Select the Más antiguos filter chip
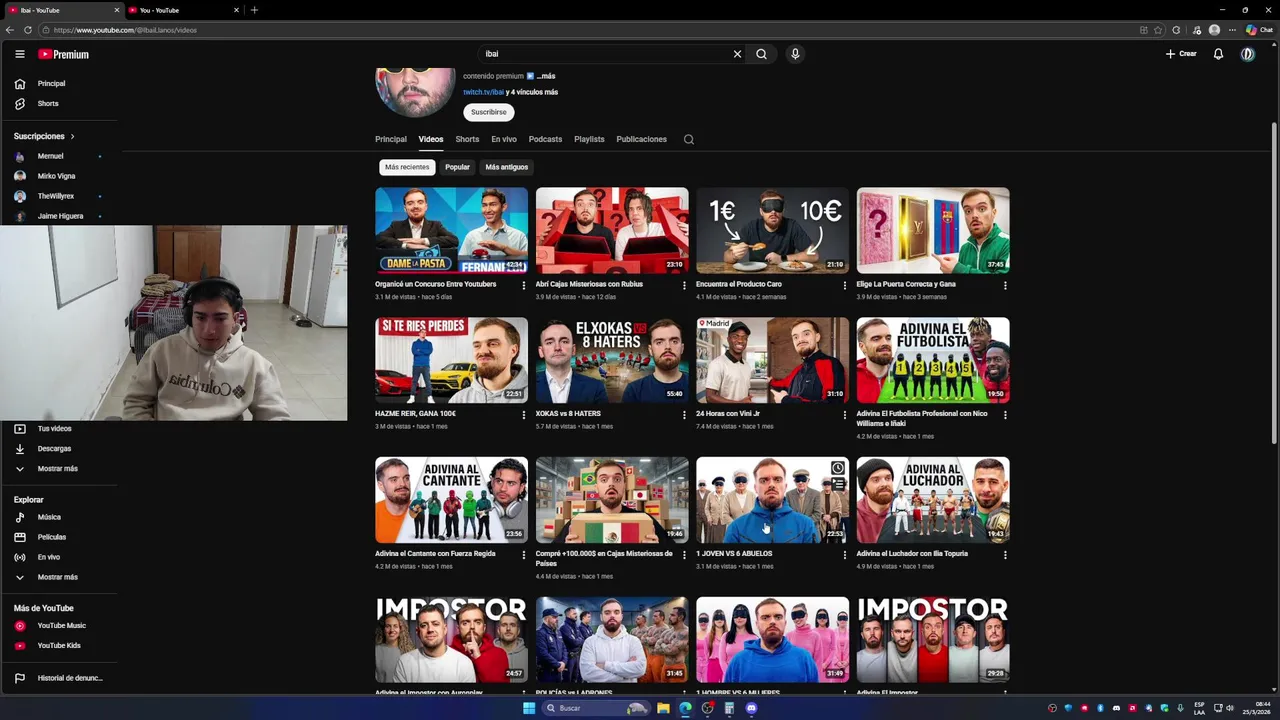Image resolution: width=1280 pixels, height=720 pixels. pyautogui.click(x=507, y=167)
